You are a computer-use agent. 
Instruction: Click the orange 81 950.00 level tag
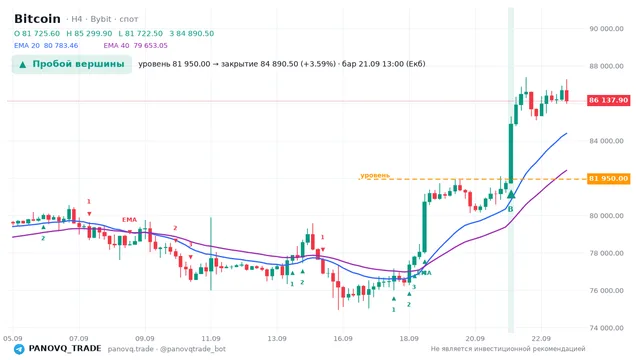[x=609, y=178]
